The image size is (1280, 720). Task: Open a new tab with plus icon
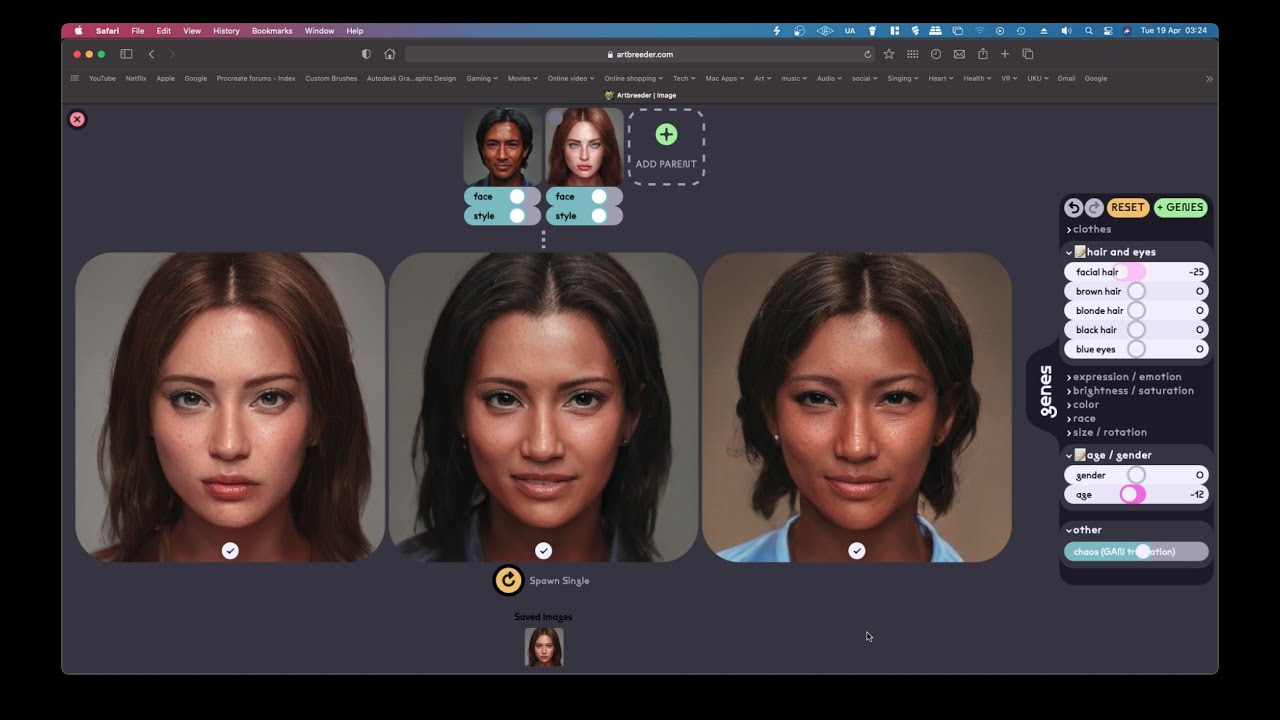click(1005, 54)
